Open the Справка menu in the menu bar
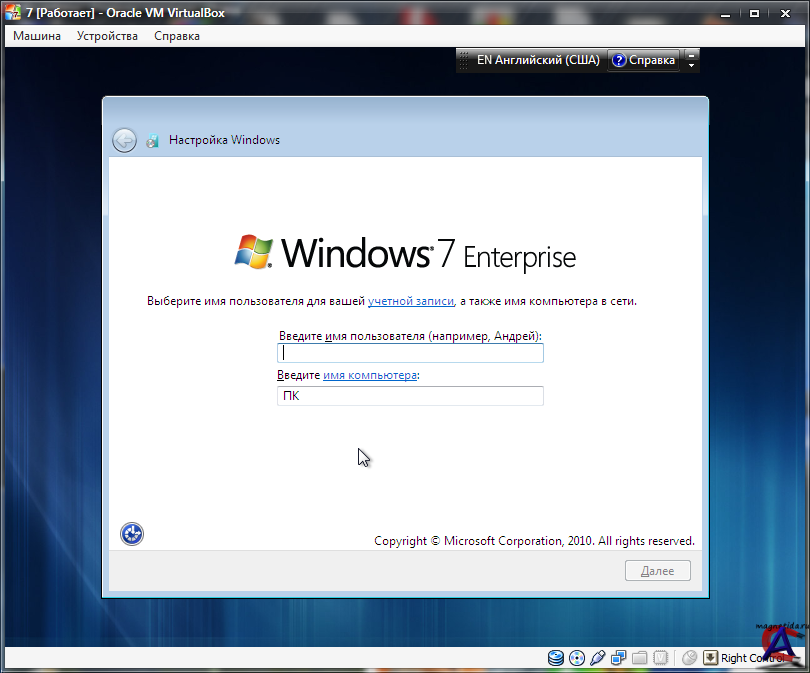Viewport: 810px width, 673px height. [x=177, y=36]
